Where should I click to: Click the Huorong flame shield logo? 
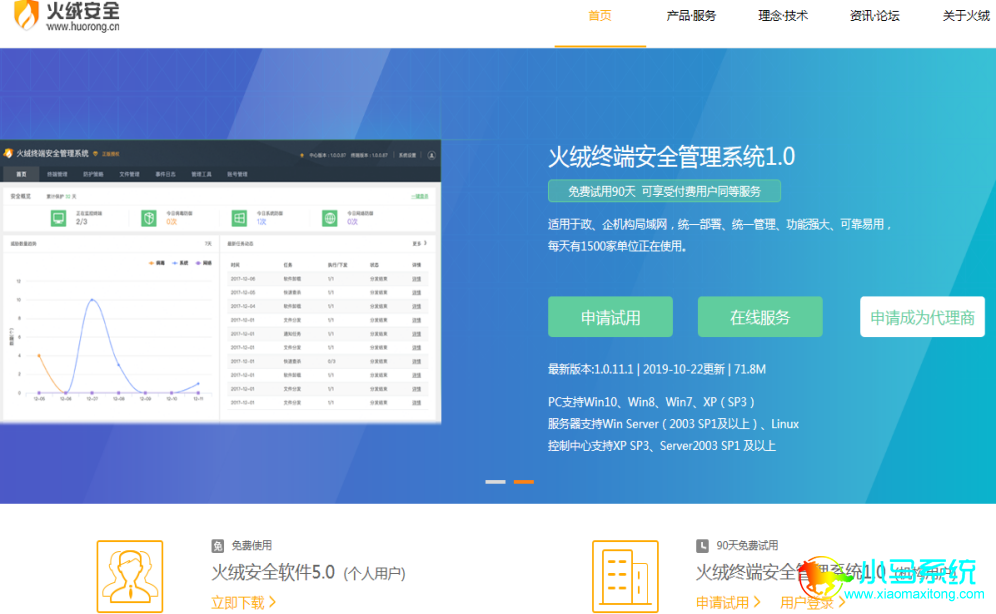point(26,15)
